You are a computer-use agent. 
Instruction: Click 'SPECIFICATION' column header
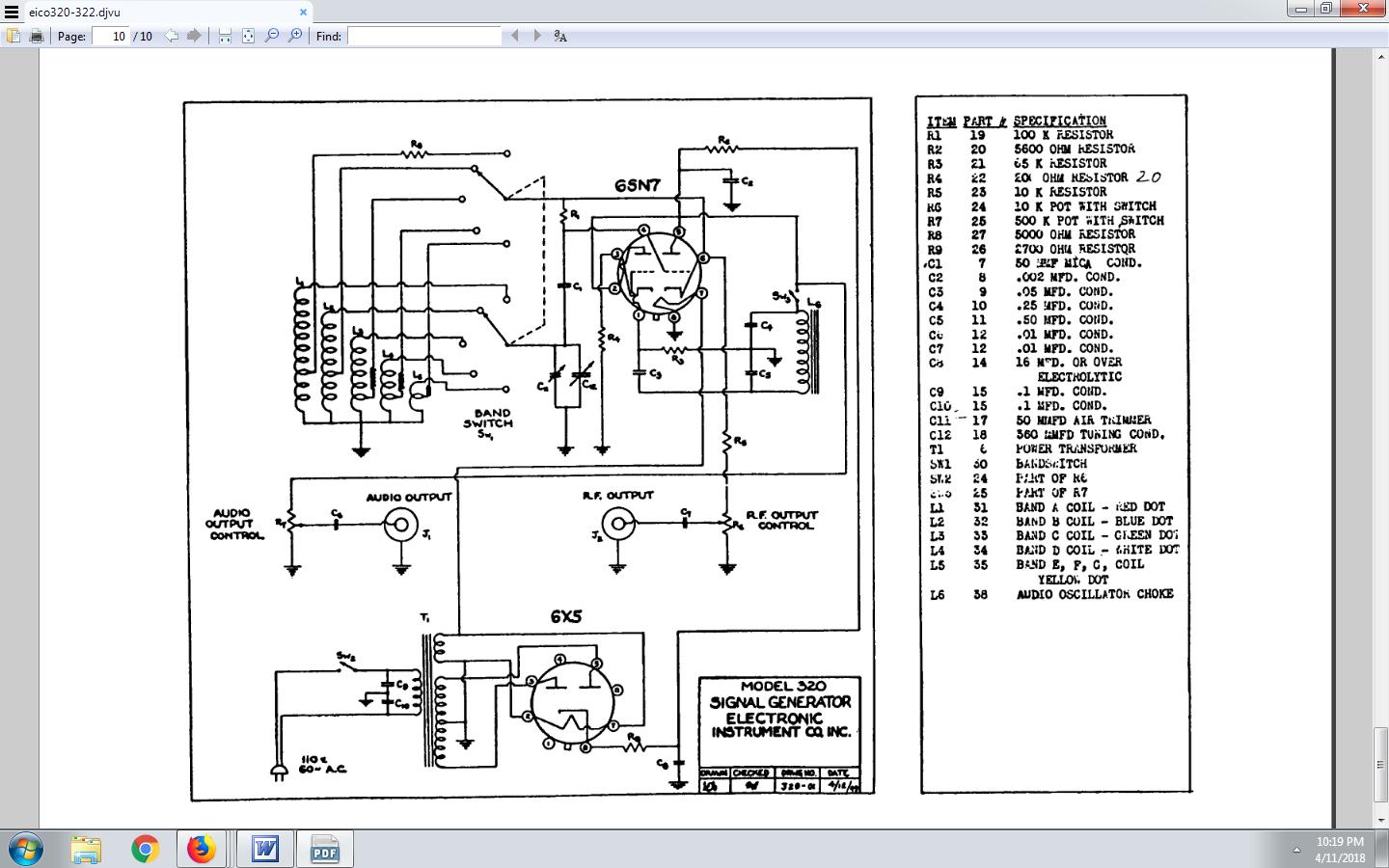[x=1060, y=121]
